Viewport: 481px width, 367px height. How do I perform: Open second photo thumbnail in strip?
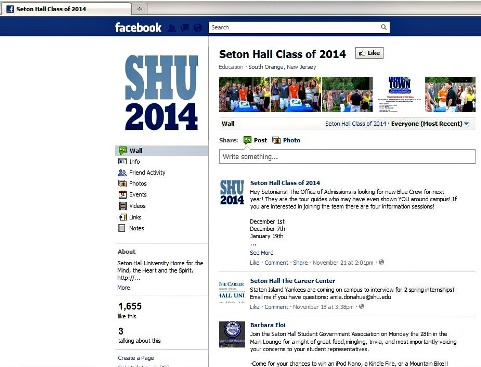coord(296,94)
